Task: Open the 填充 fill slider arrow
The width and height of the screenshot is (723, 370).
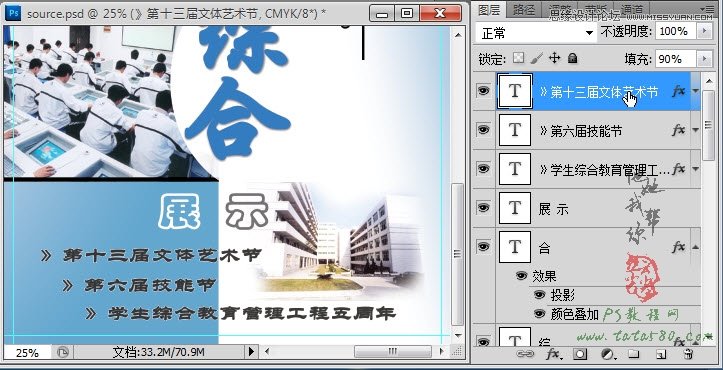Action: pyautogui.click(x=703, y=59)
